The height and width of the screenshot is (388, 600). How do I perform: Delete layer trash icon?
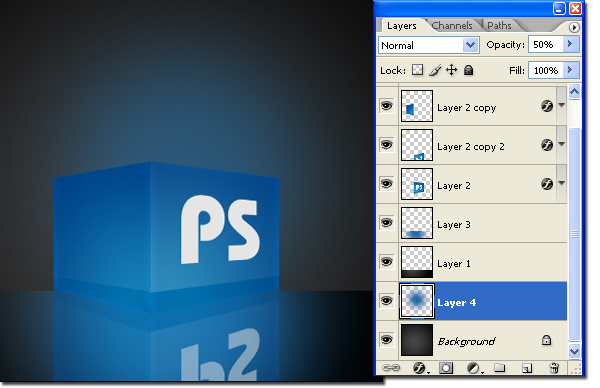click(554, 368)
